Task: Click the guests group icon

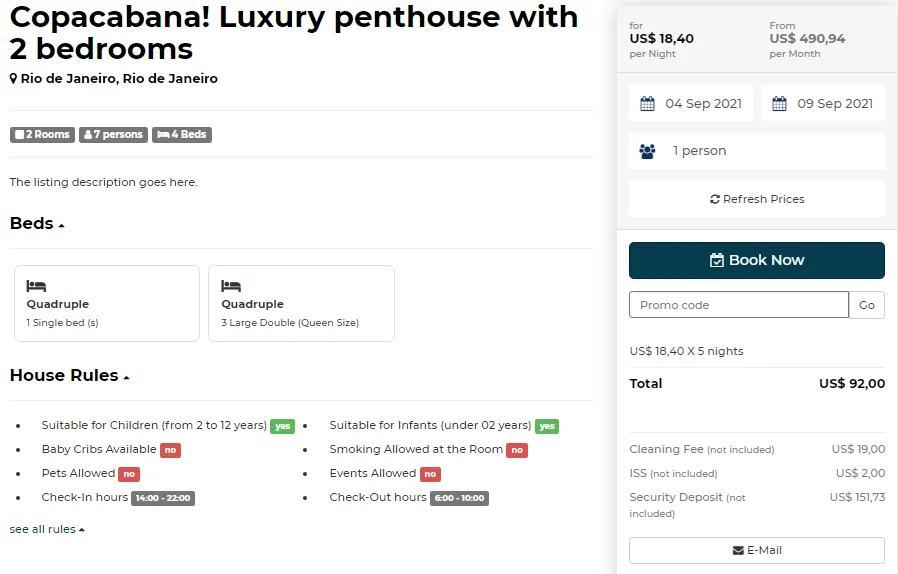Action: click(647, 151)
